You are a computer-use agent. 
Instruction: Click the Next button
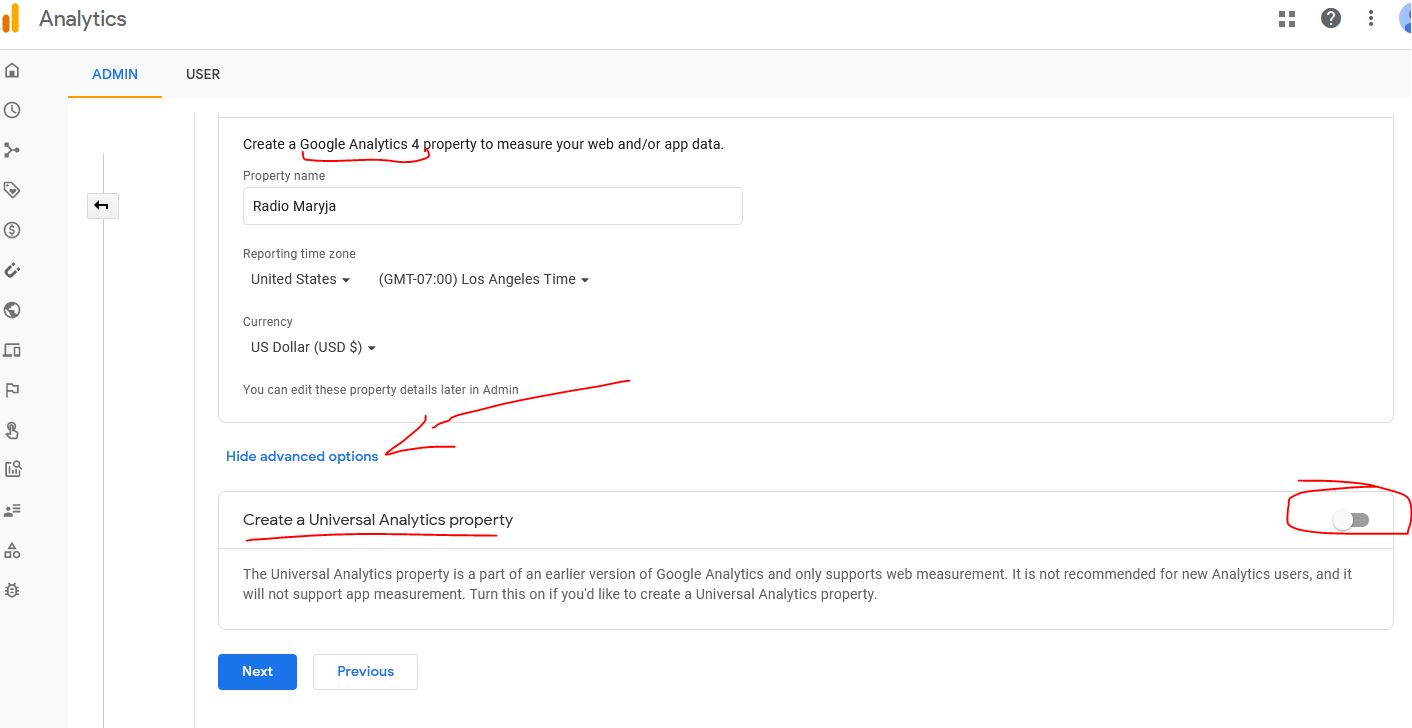[x=257, y=672]
